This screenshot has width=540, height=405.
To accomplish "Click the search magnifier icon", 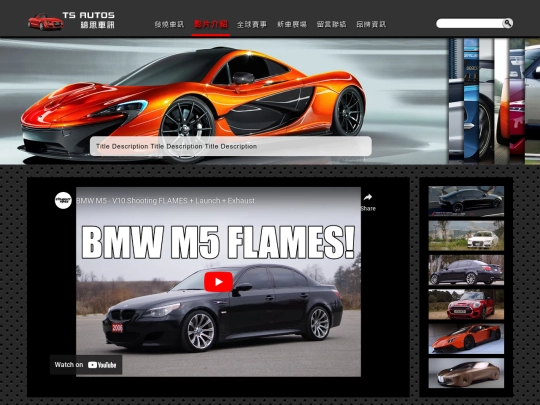I will point(508,23).
